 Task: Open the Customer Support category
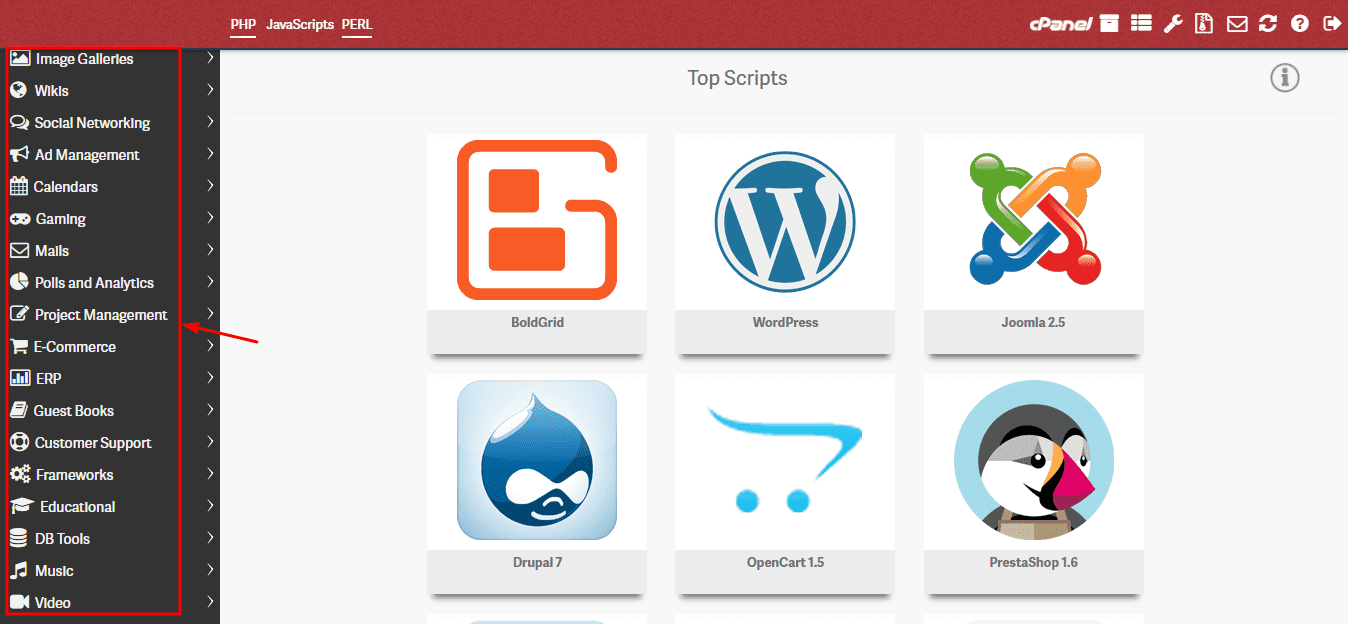coord(93,443)
